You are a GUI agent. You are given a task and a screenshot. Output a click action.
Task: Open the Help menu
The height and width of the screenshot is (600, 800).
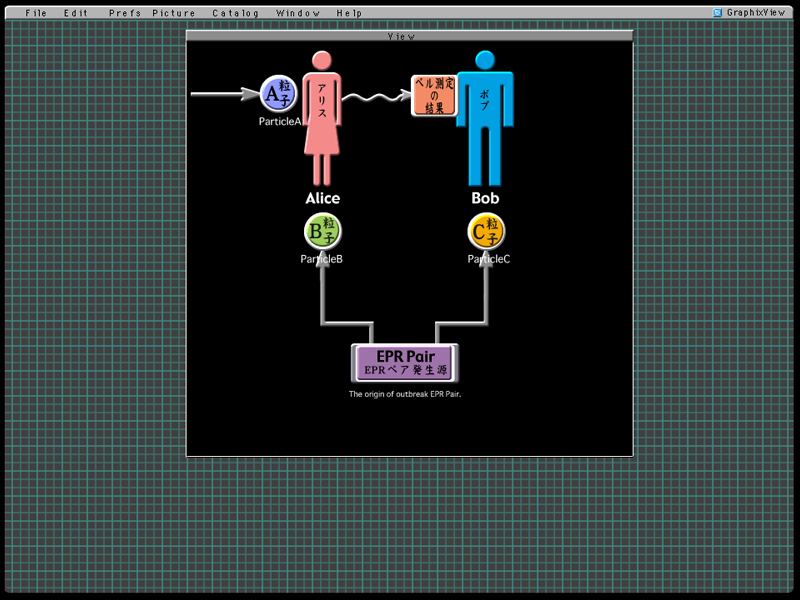pyautogui.click(x=350, y=13)
